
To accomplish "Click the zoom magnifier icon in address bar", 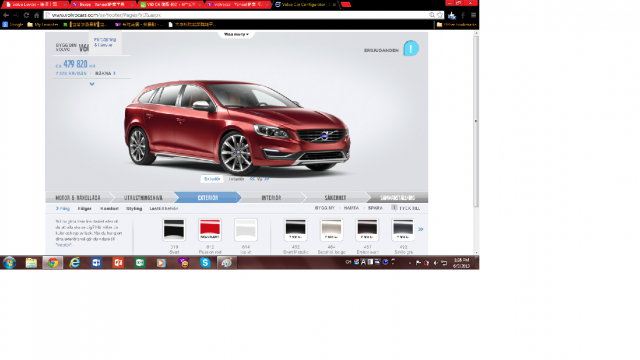I will pyautogui.click(x=432, y=15).
